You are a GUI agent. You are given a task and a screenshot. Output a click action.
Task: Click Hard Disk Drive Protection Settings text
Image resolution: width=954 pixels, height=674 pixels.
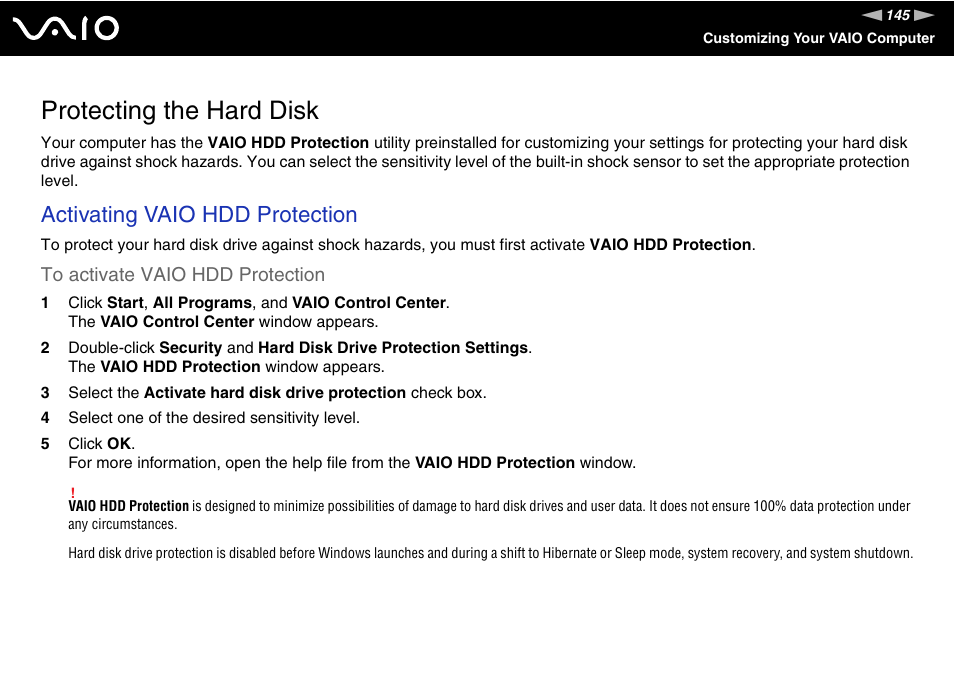[x=393, y=347]
